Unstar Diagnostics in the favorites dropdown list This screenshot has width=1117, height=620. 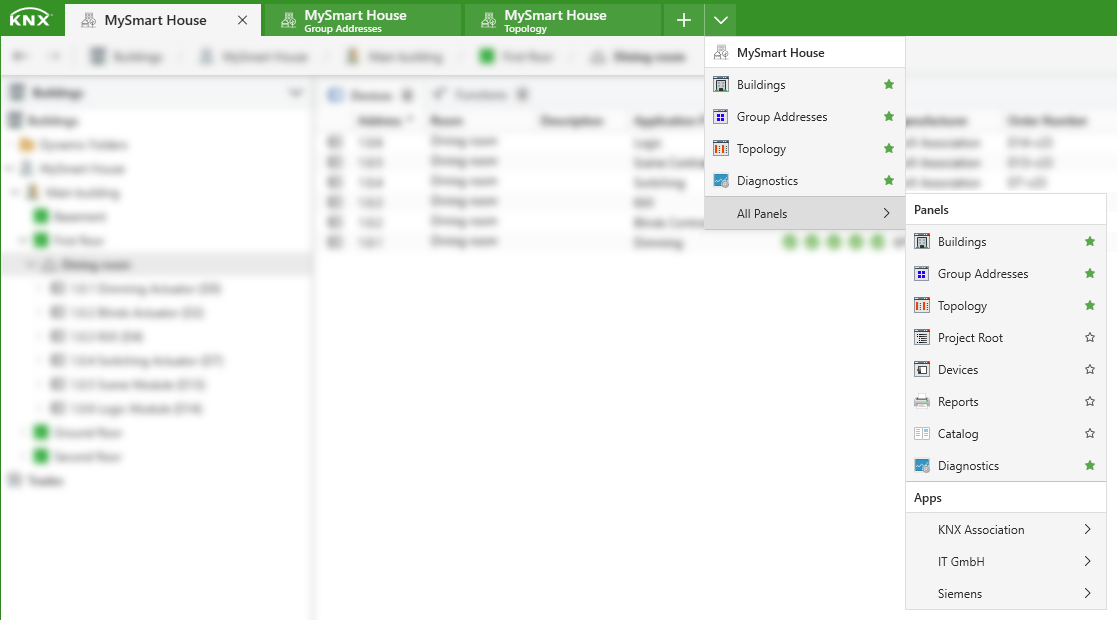[x=888, y=181]
